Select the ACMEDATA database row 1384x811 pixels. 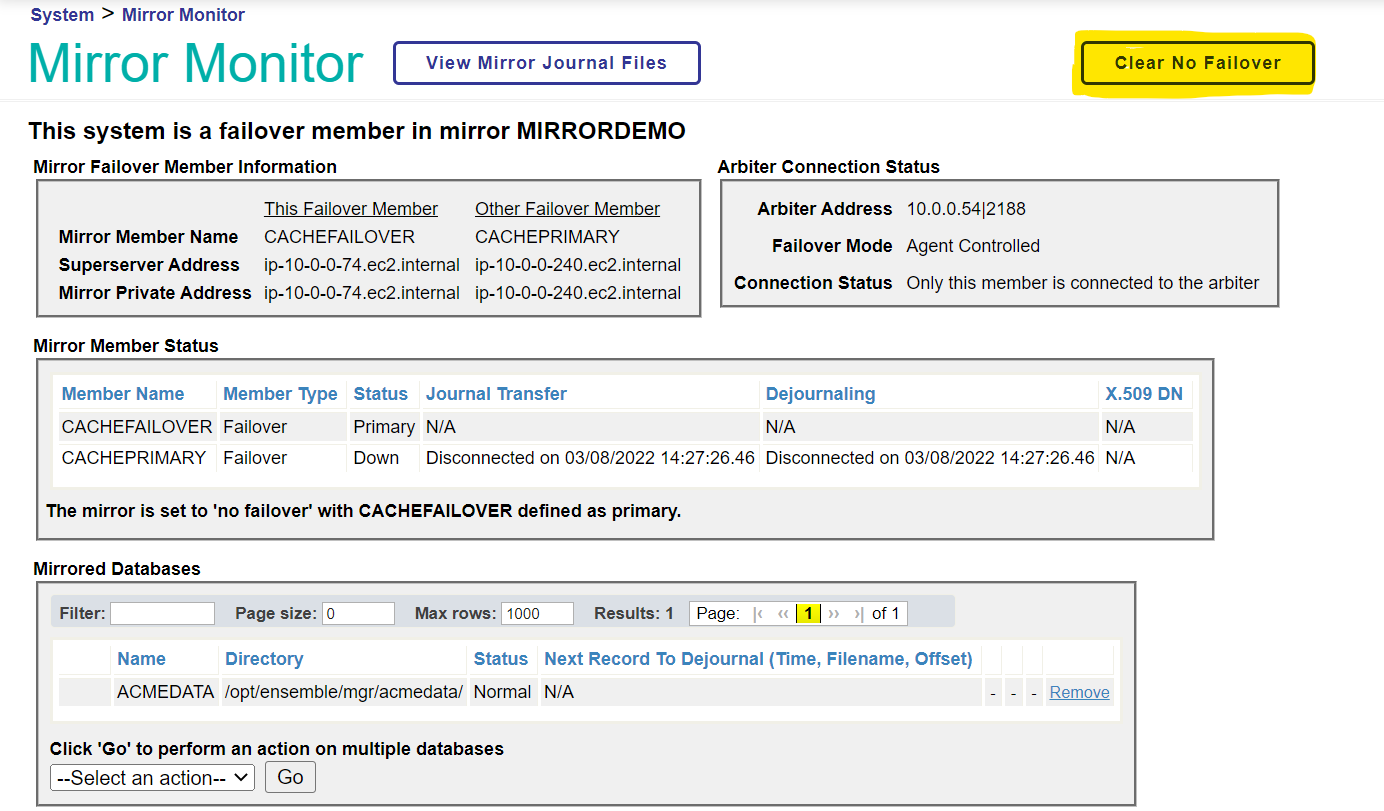tap(166, 692)
